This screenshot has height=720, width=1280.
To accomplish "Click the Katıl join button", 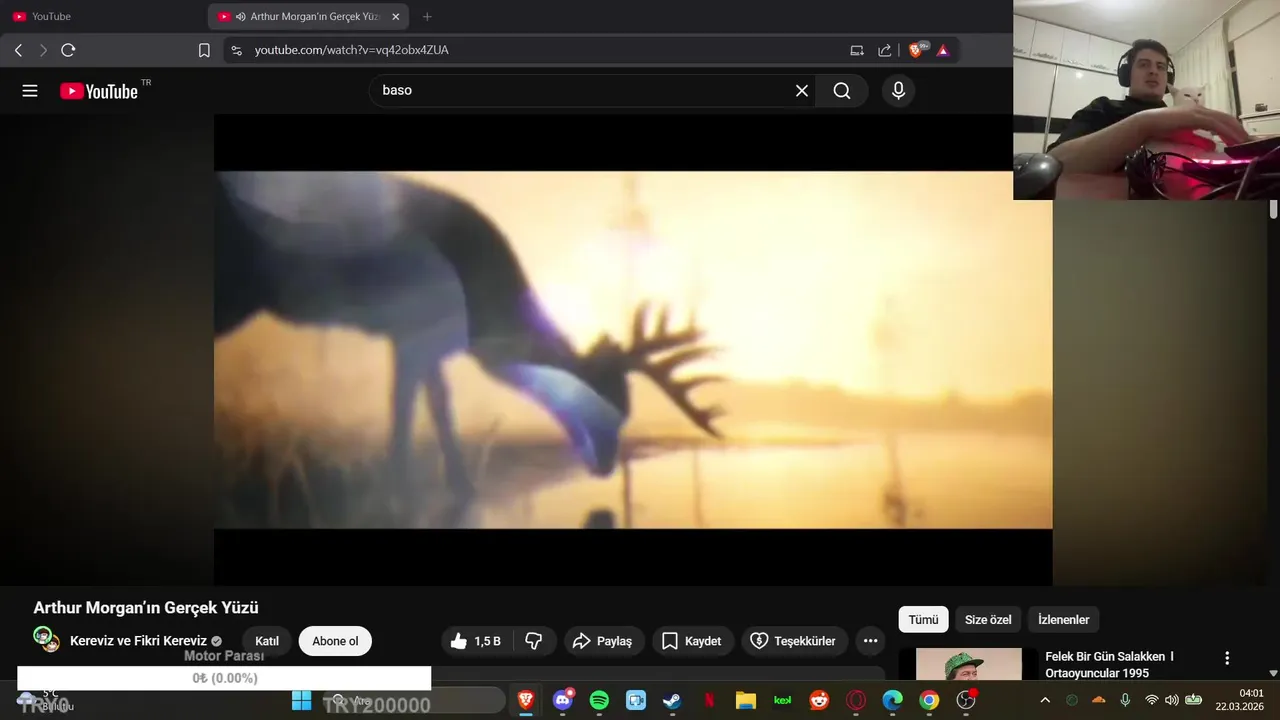I will click(267, 641).
